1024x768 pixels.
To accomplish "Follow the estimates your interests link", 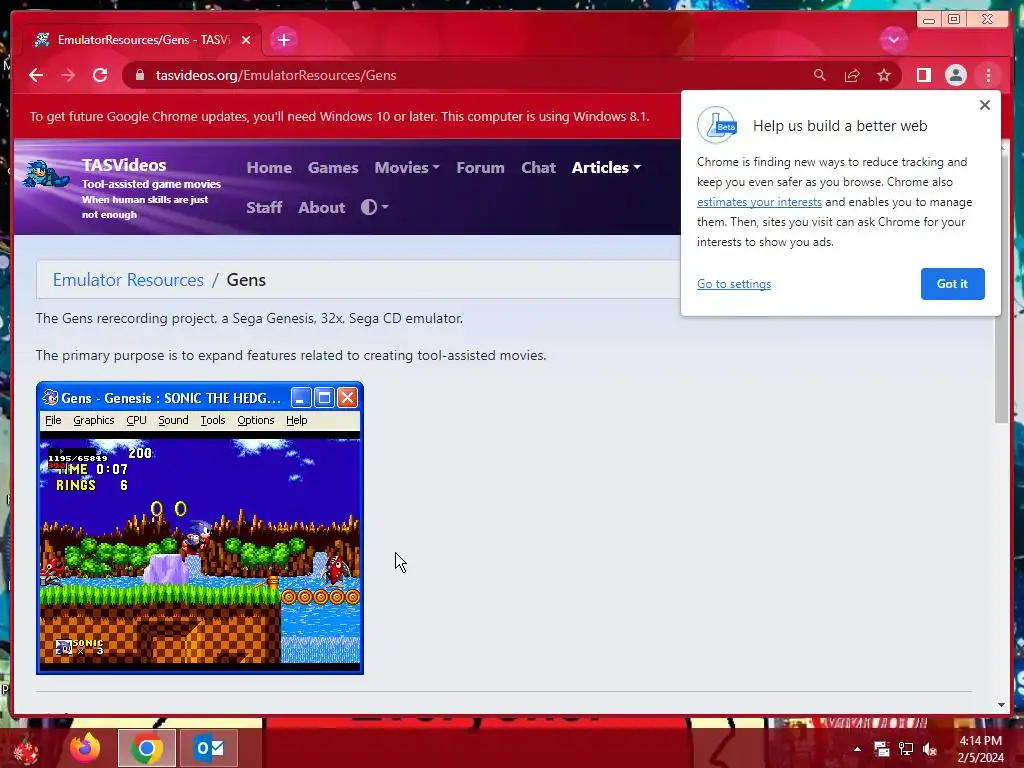I will [759, 202].
